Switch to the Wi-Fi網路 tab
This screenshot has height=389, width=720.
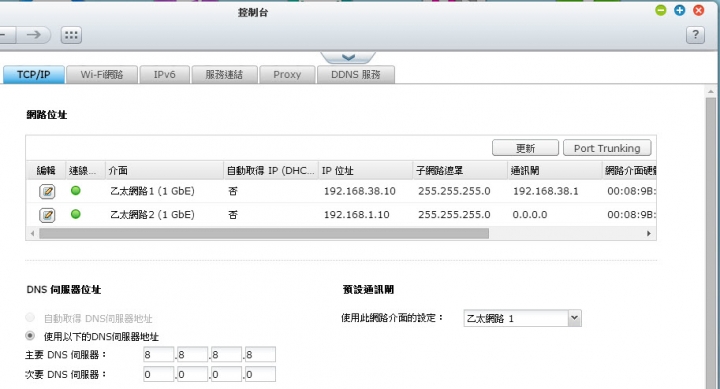click(x=102, y=74)
